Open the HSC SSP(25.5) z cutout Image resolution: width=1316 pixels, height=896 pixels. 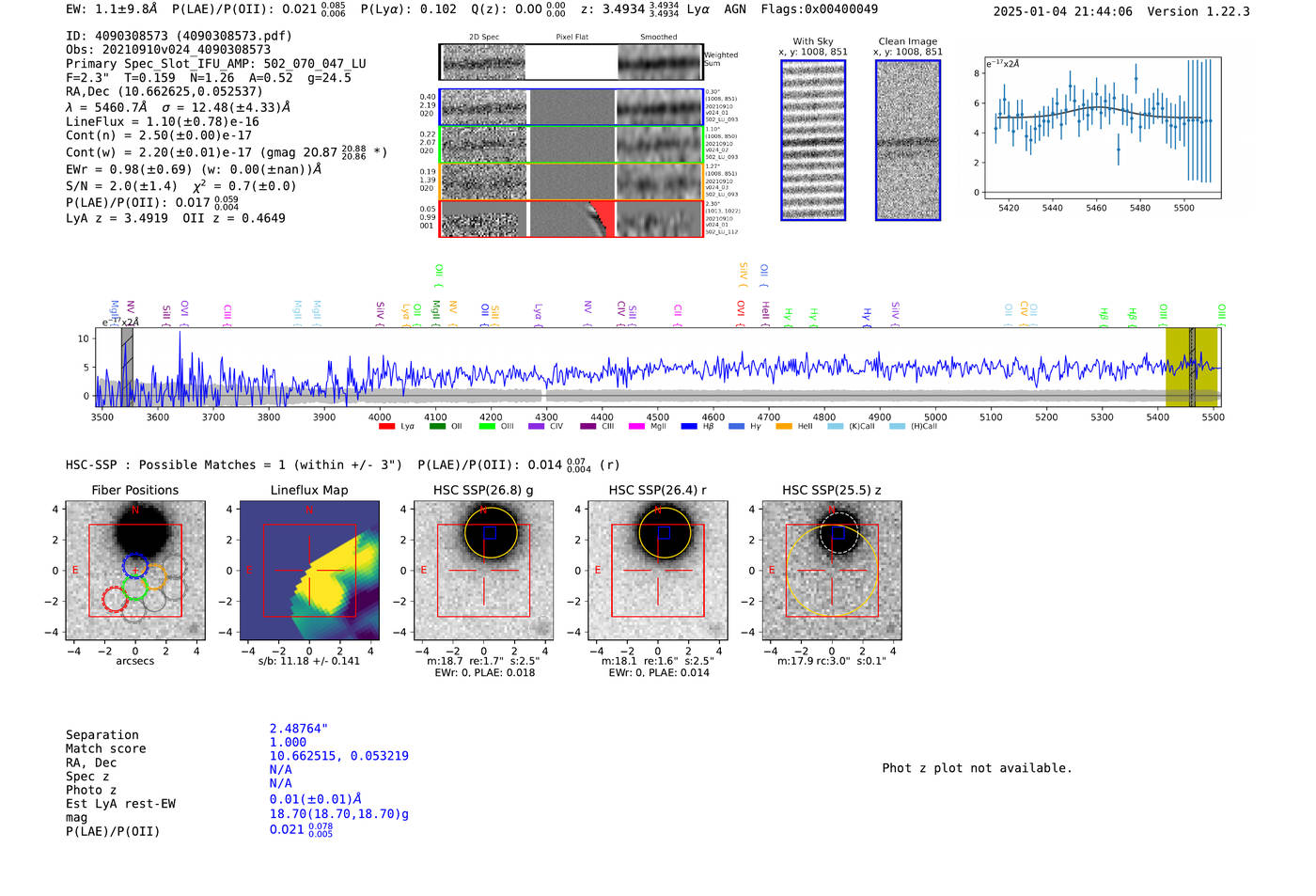pos(832,571)
